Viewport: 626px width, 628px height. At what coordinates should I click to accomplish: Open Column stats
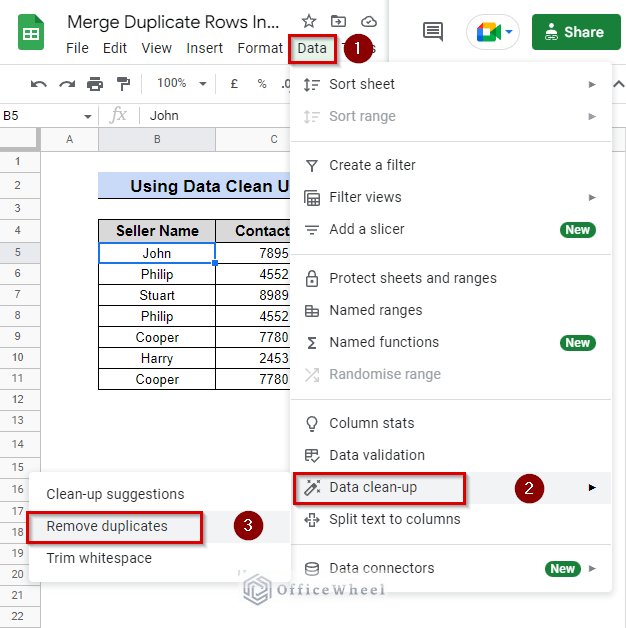coord(451,423)
